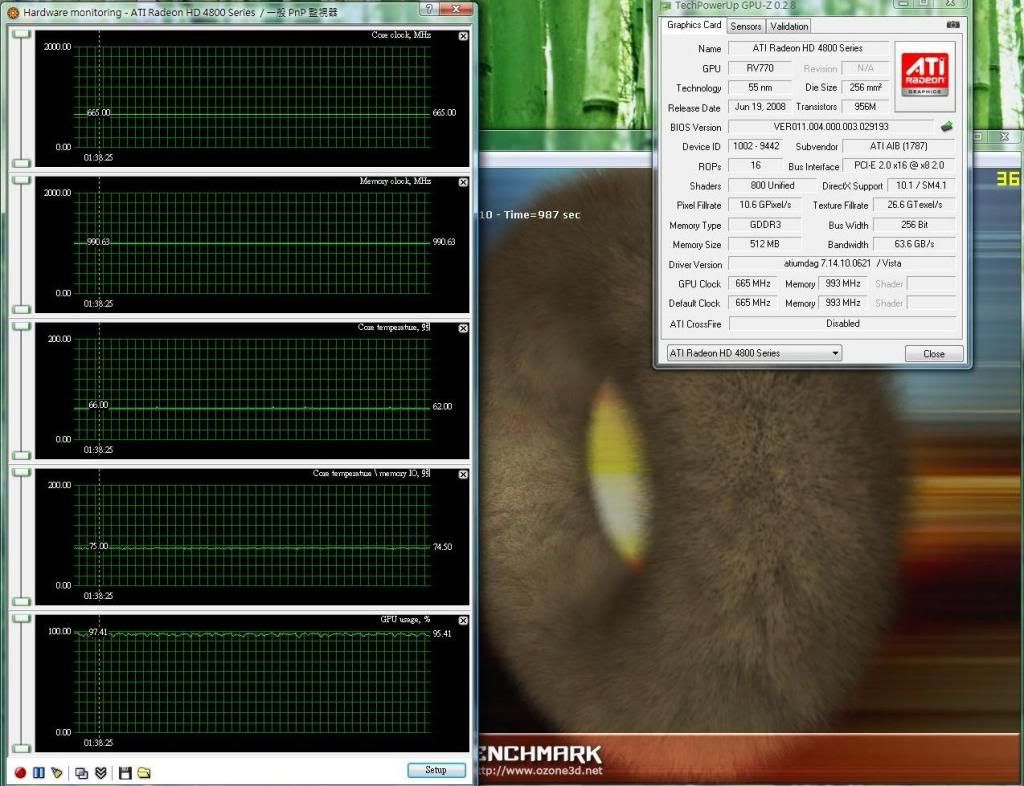
Task: Click the Bandwidth field showing 63.6 GB/s
Action: point(914,244)
